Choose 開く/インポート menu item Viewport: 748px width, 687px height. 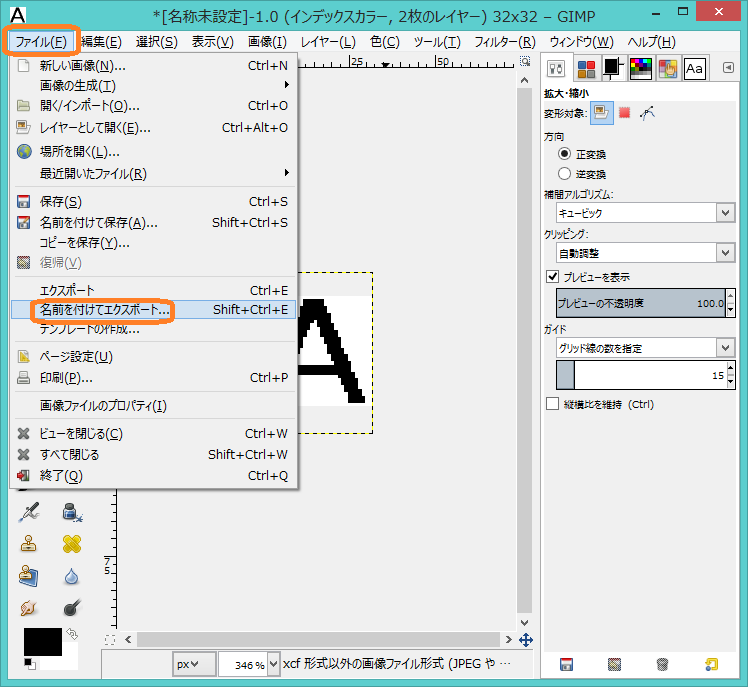point(153,105)
